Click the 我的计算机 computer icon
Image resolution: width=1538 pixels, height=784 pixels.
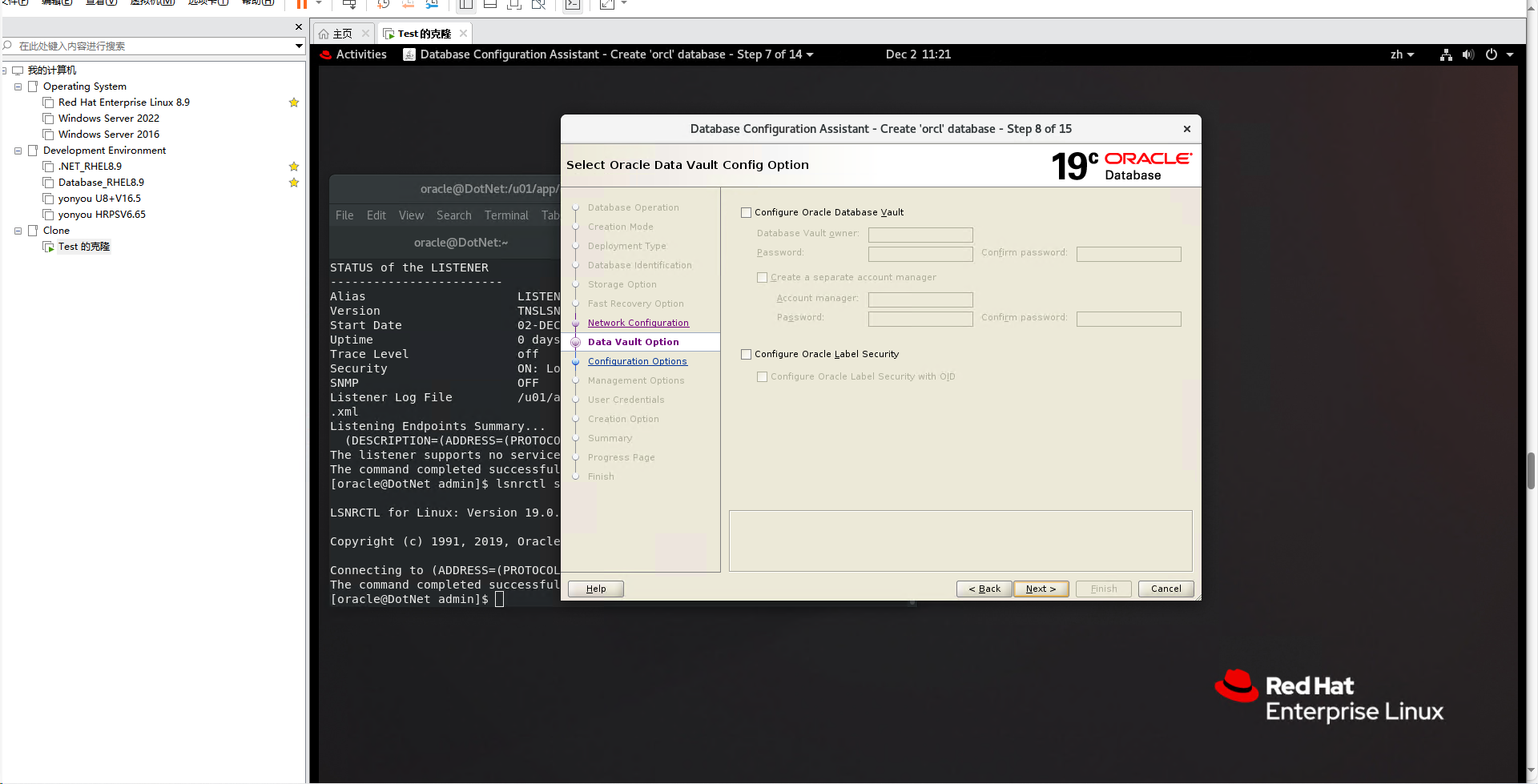click(18, 70)
